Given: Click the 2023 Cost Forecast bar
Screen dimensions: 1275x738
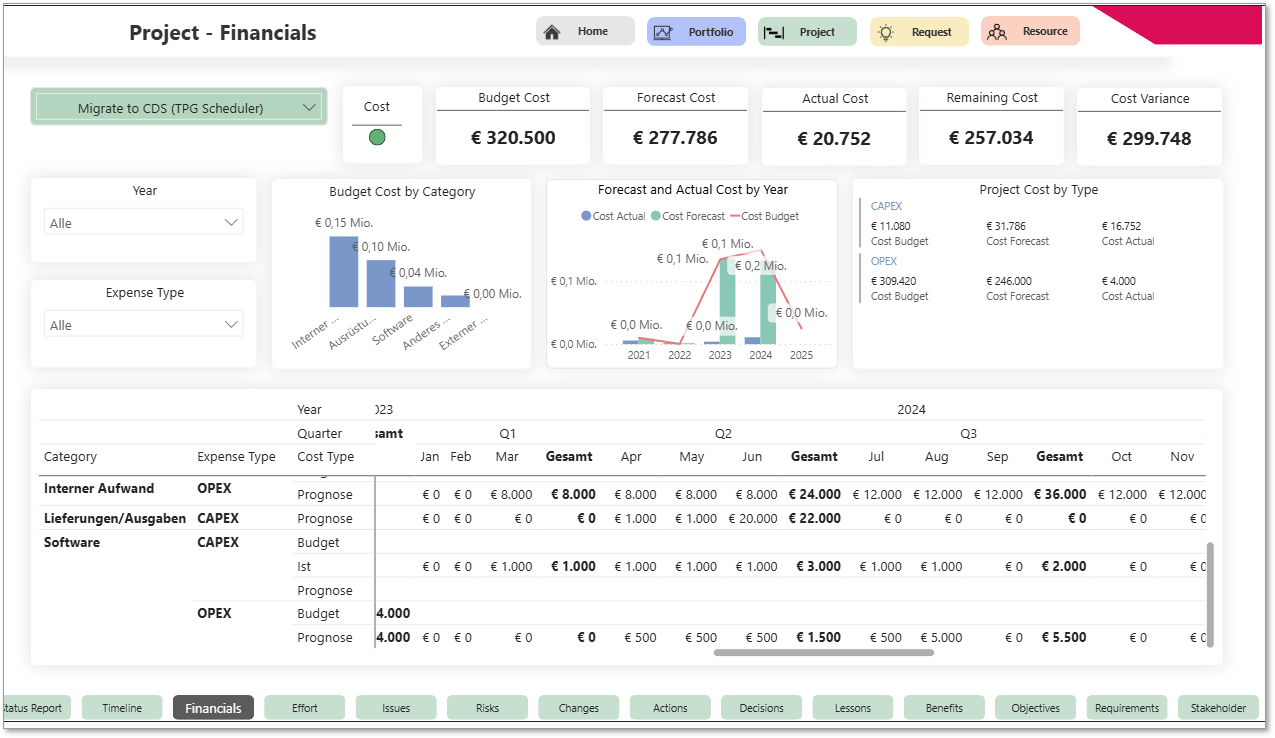Looking at the screenshot, I should click(727, 300).
